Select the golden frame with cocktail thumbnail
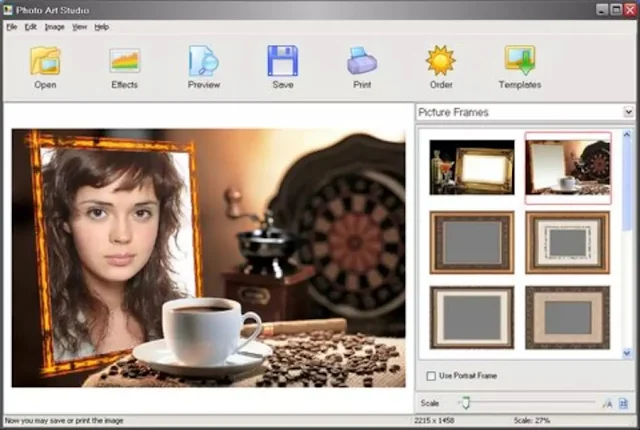The width and height of the screenshot is (640, 430). [x=472, y=167]
